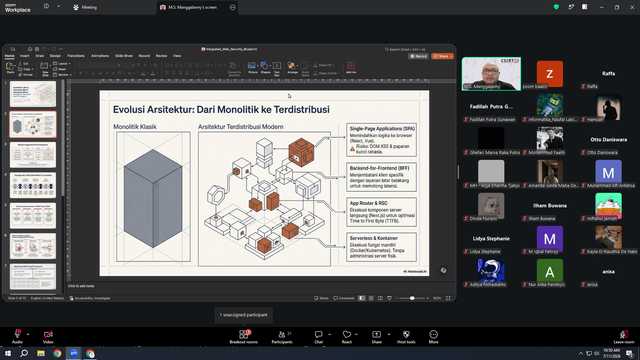Click the PowerPoint Record button top right
The width and height of the screenshot is (640, 360).
pyautogui.click(x=418, y=56)
